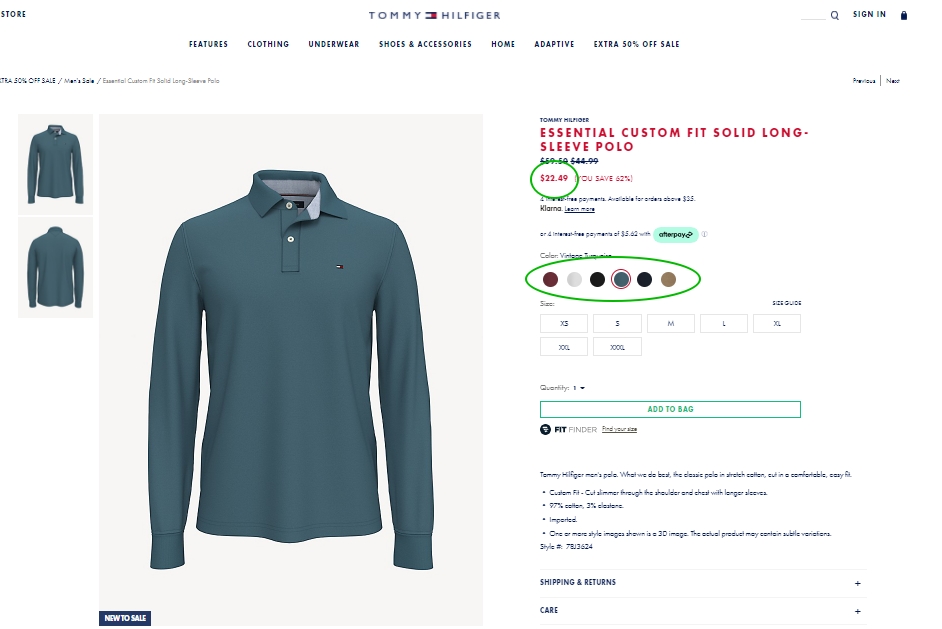Open the Size Guide link

point(786,303)
